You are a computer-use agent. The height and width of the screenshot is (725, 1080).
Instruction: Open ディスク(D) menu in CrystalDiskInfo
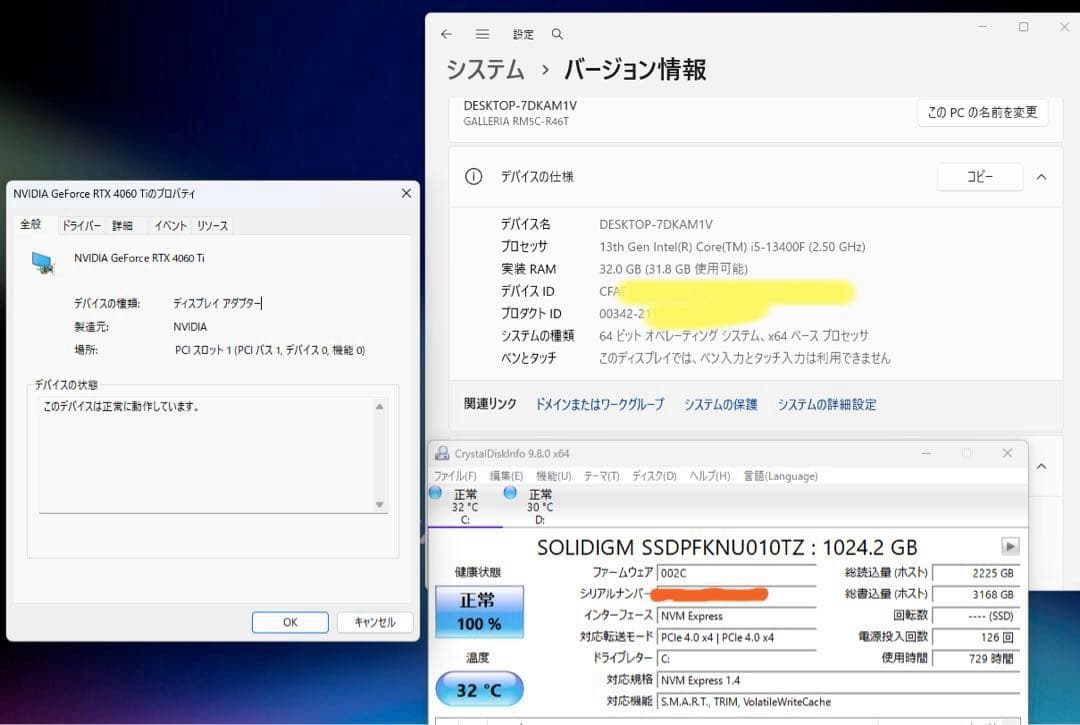click(654, 476)
